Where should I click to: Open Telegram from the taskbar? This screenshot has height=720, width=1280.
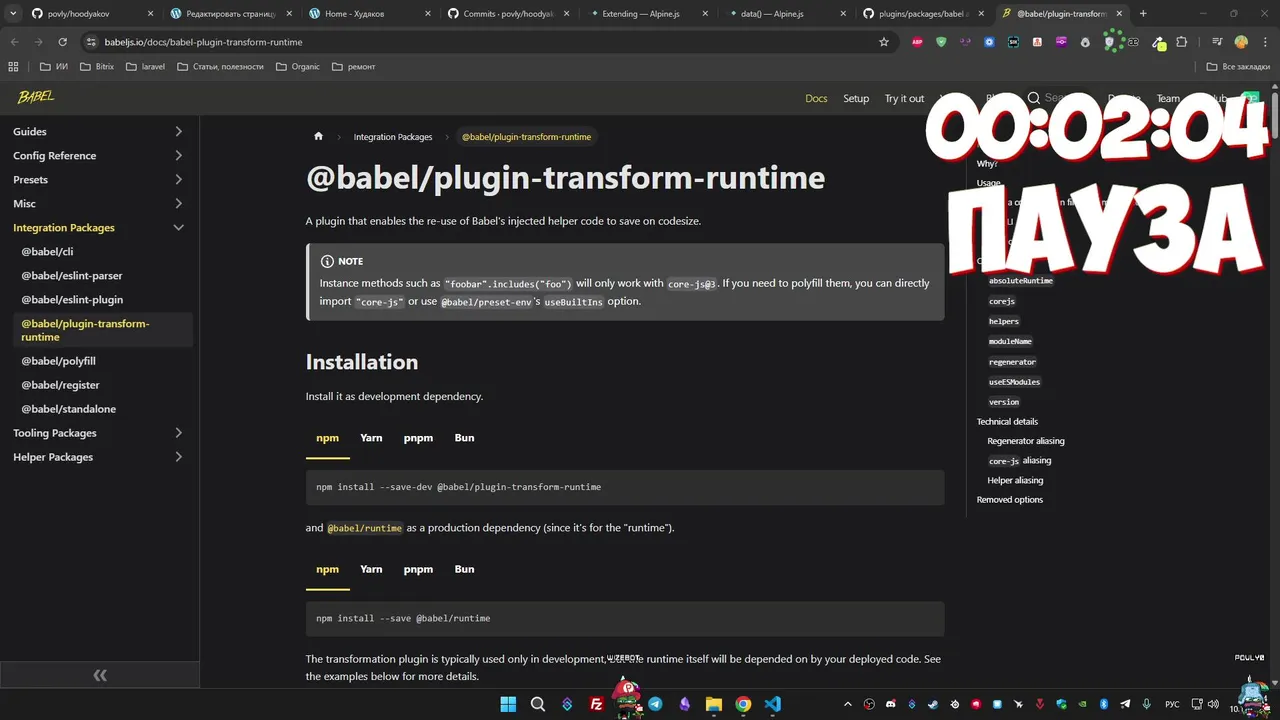(655, 704)
